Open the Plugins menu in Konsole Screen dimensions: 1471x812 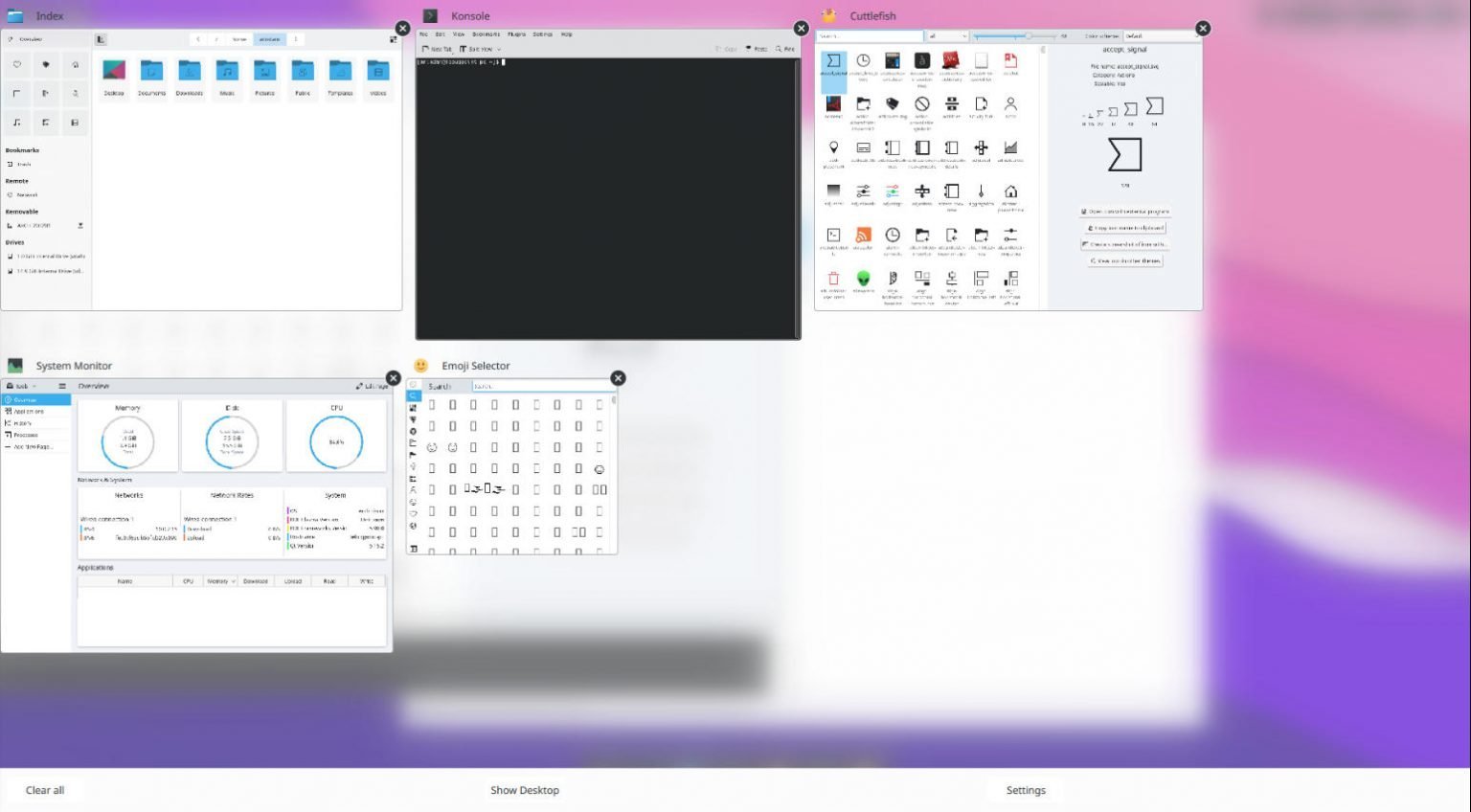click(x=517, y=34)
